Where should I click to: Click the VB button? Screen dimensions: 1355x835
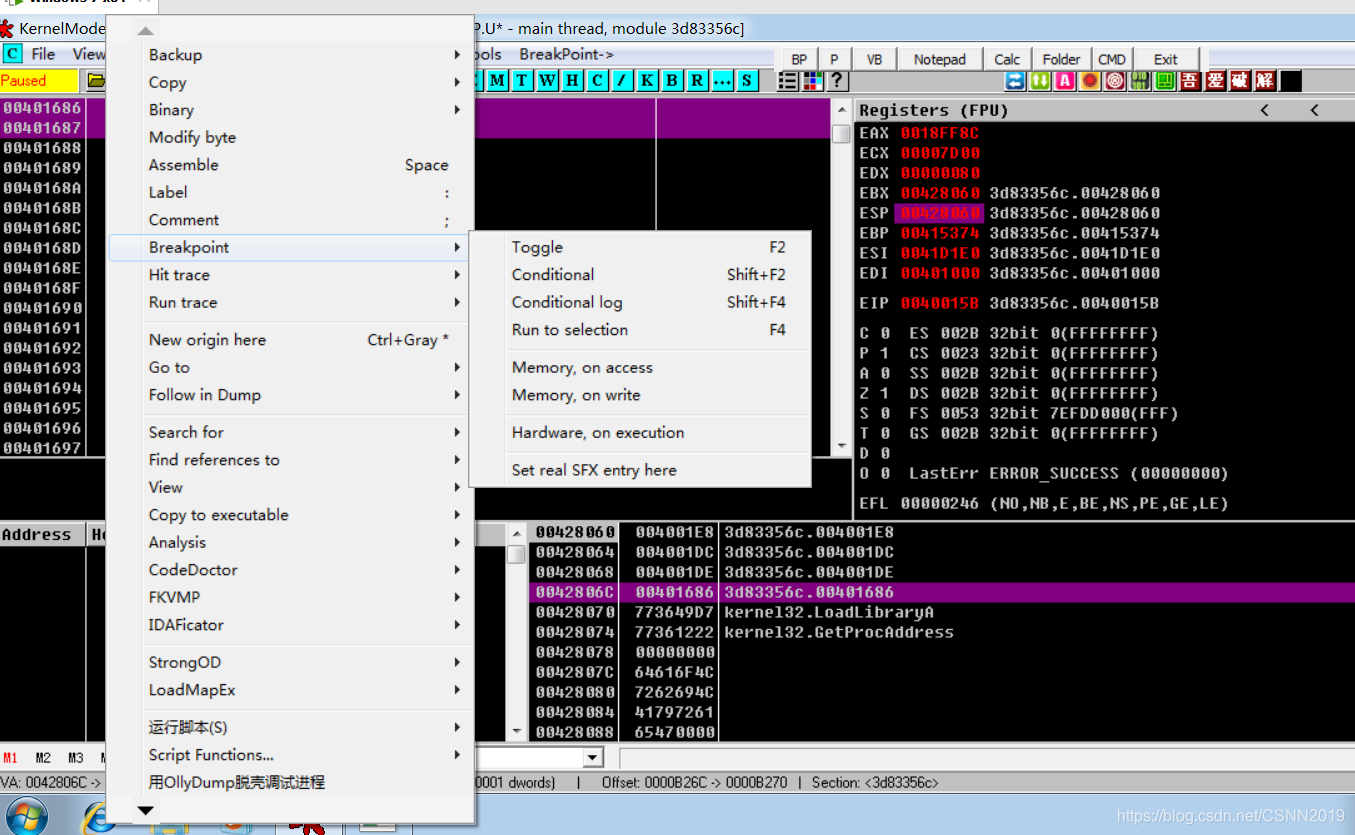874,59
